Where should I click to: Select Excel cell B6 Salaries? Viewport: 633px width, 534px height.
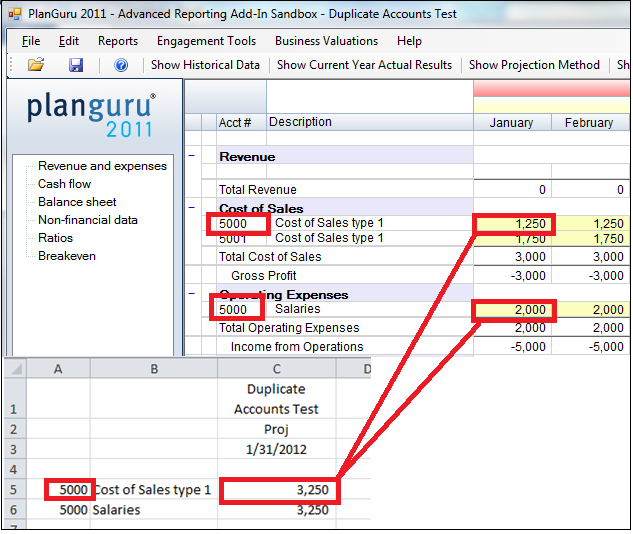click(154, 510)
